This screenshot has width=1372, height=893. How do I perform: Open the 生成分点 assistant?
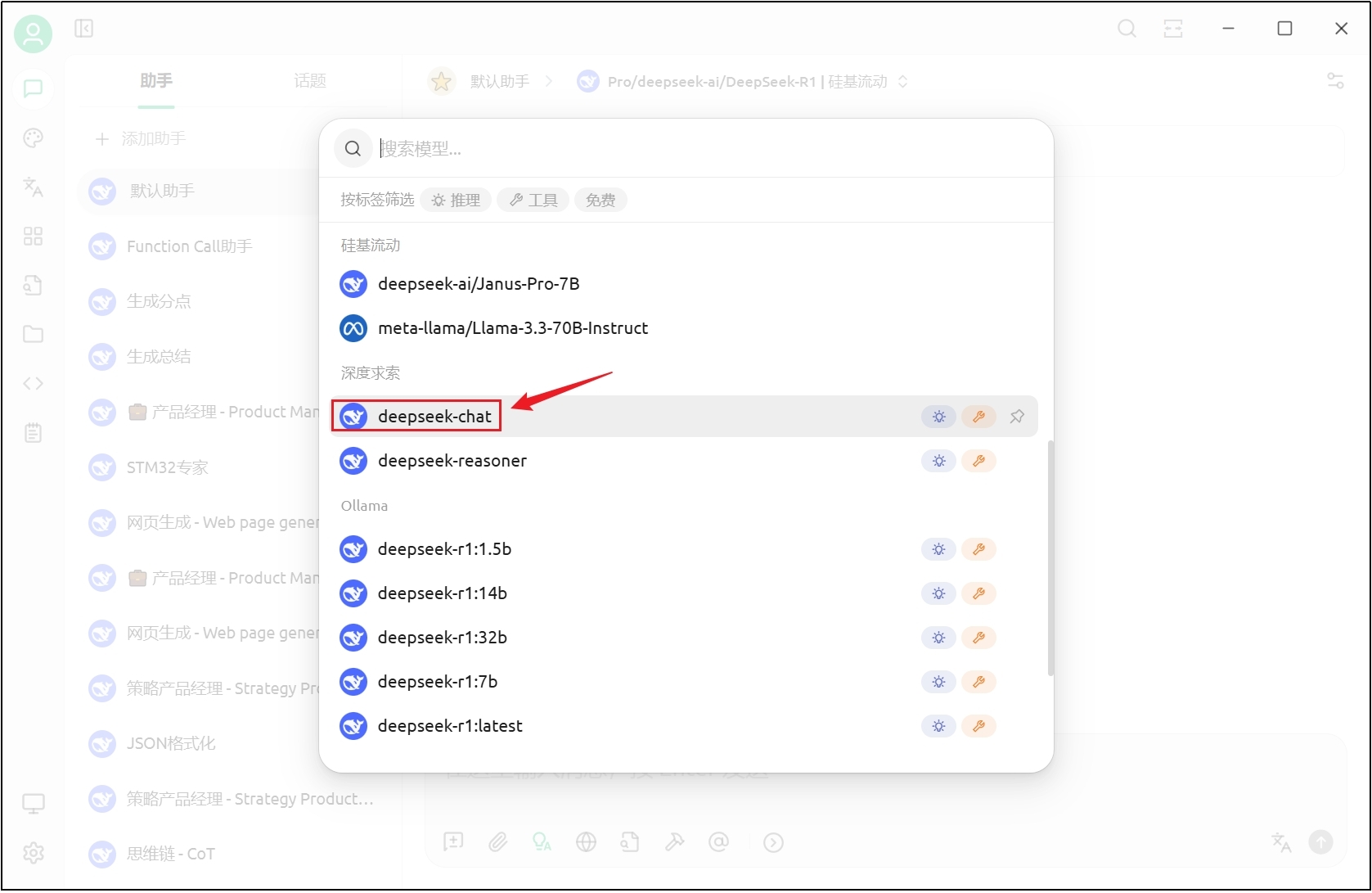[200, 301]
